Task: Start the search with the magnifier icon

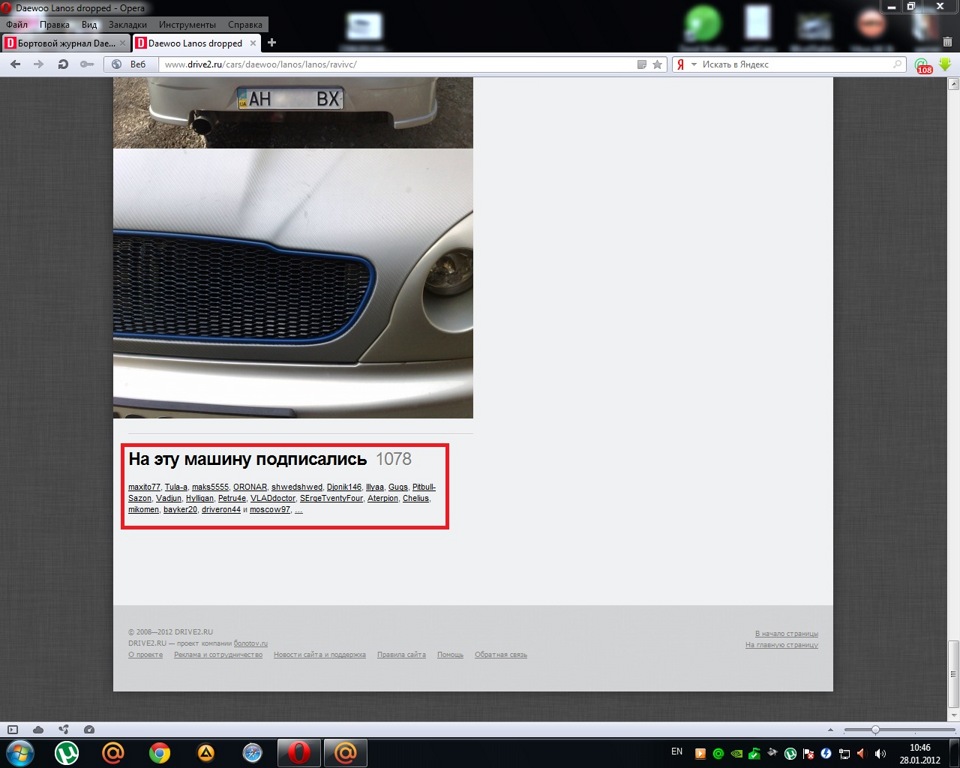Action: point(898,64)
